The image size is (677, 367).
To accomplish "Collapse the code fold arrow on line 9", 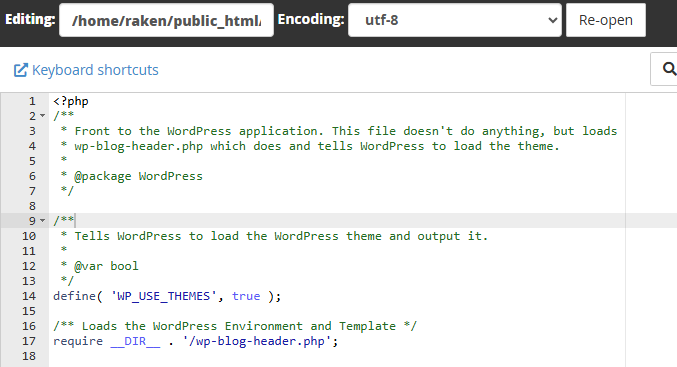I will 42,221.
